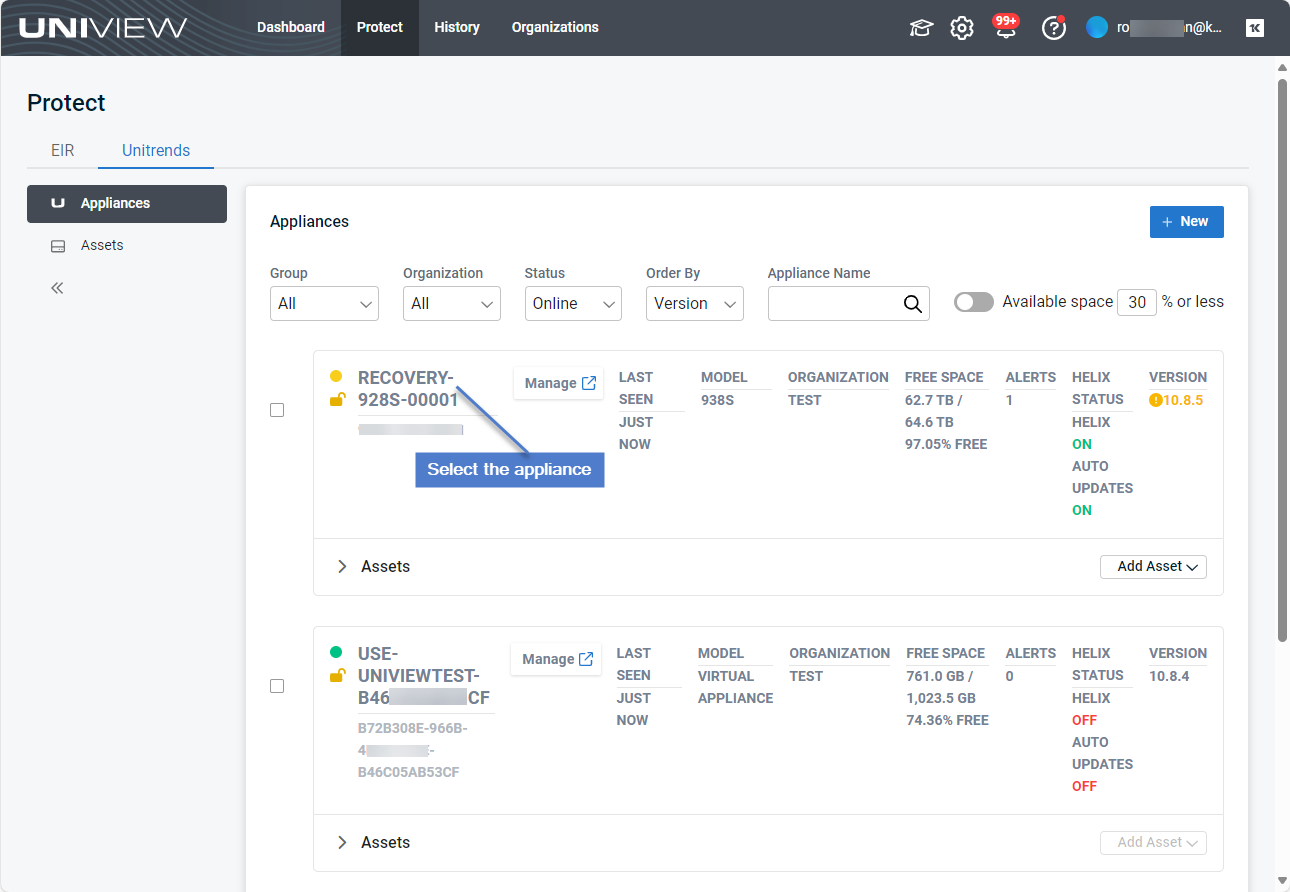Click the user account email in header

1170,28
